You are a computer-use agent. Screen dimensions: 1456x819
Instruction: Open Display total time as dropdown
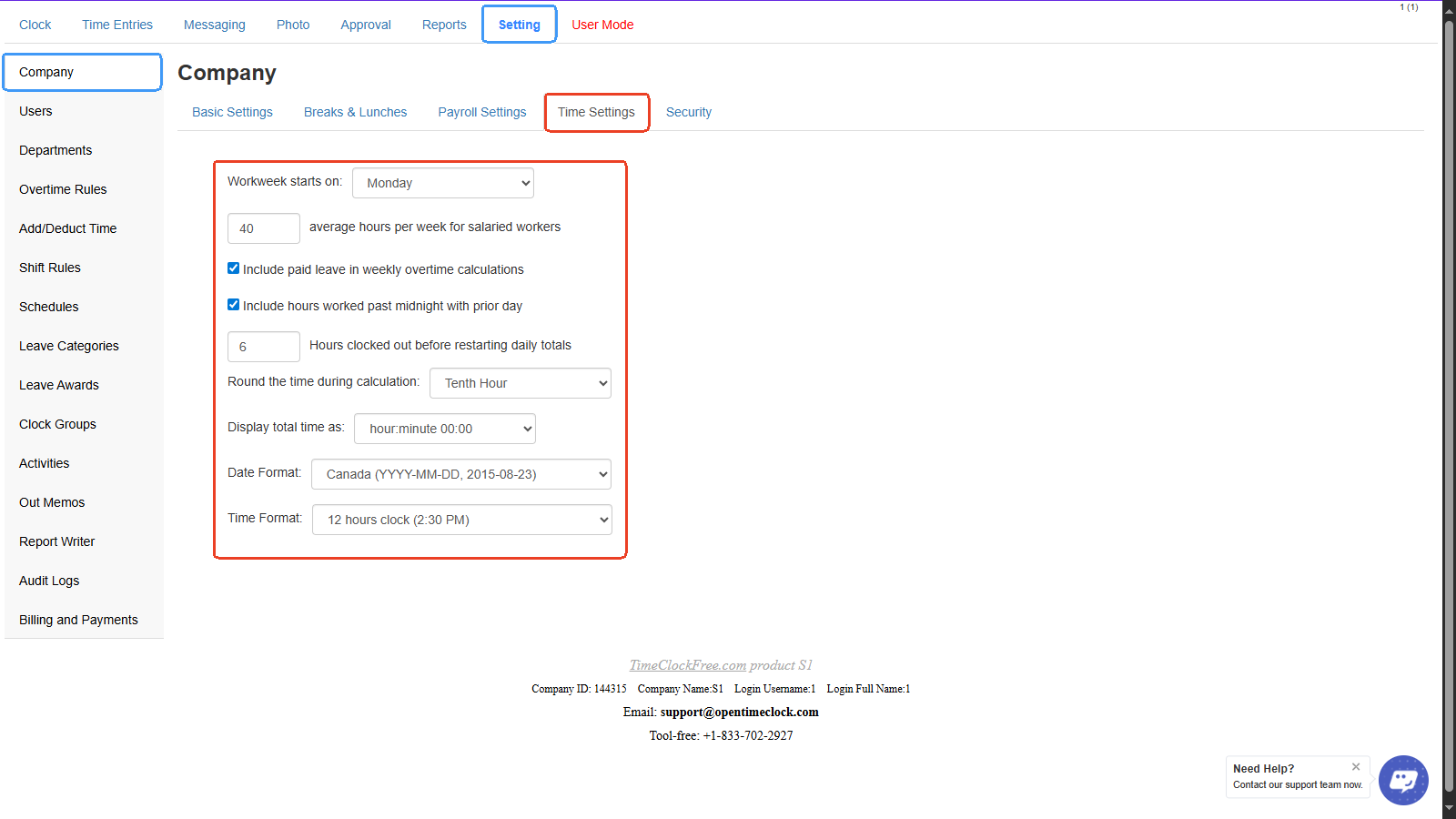(x=444, y=429)
